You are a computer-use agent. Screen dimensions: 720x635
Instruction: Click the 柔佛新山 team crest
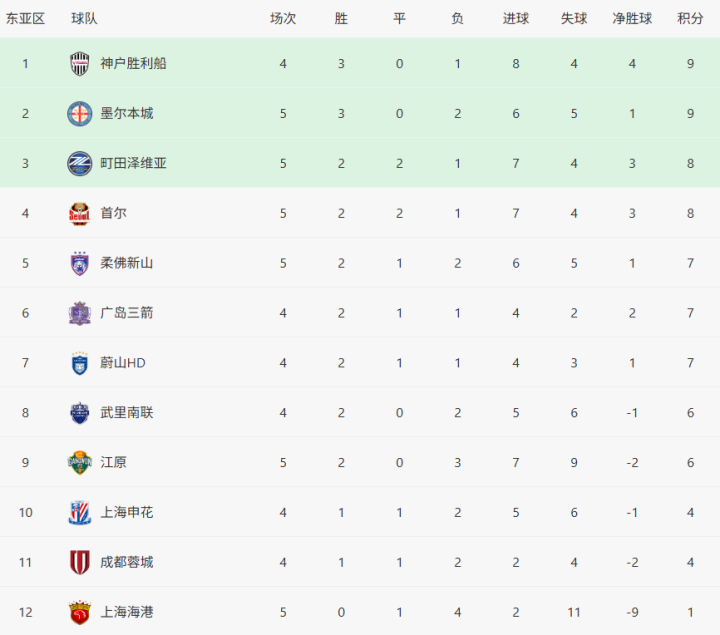coord(80,263)
